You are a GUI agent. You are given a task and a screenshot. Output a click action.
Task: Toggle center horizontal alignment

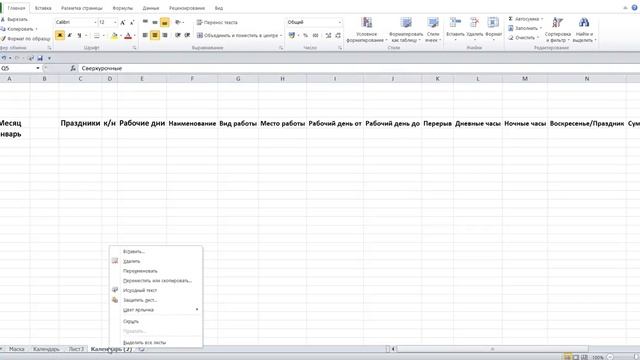(x=155, y=36)
